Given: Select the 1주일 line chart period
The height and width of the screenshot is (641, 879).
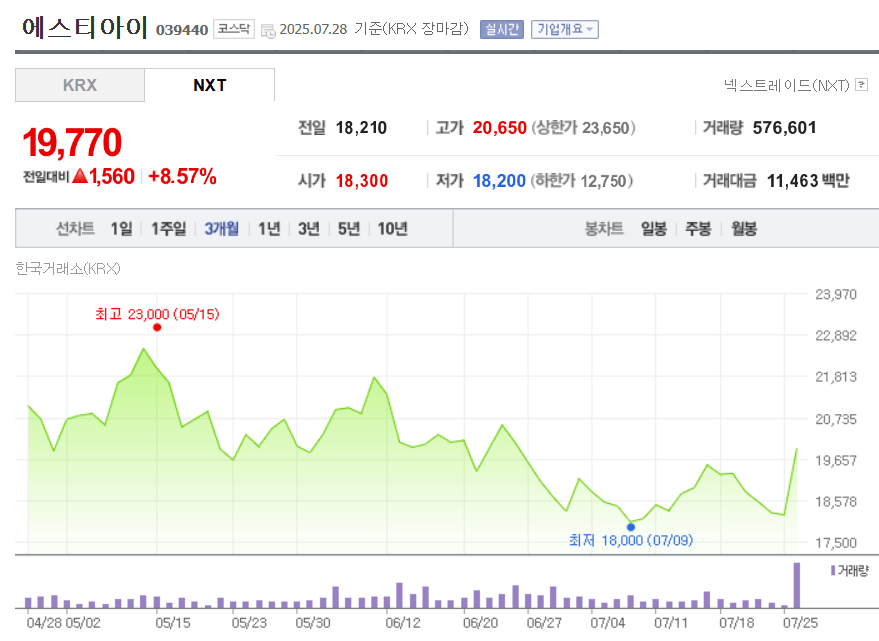Looking at the screenshot, I should pyautogui.click(x=168, y=229).
